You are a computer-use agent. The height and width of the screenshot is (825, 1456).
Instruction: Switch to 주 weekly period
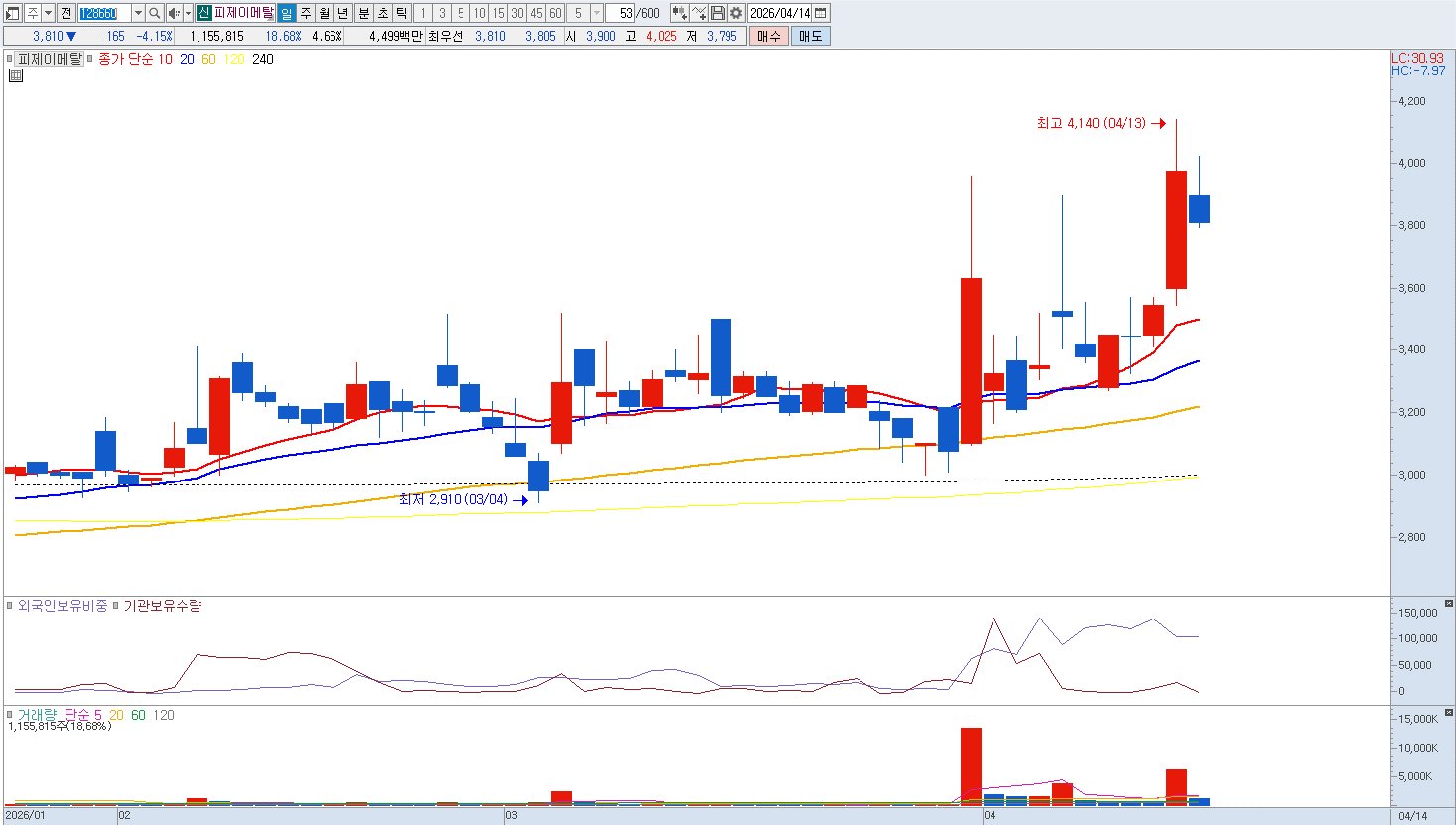(x=306, y=13)
